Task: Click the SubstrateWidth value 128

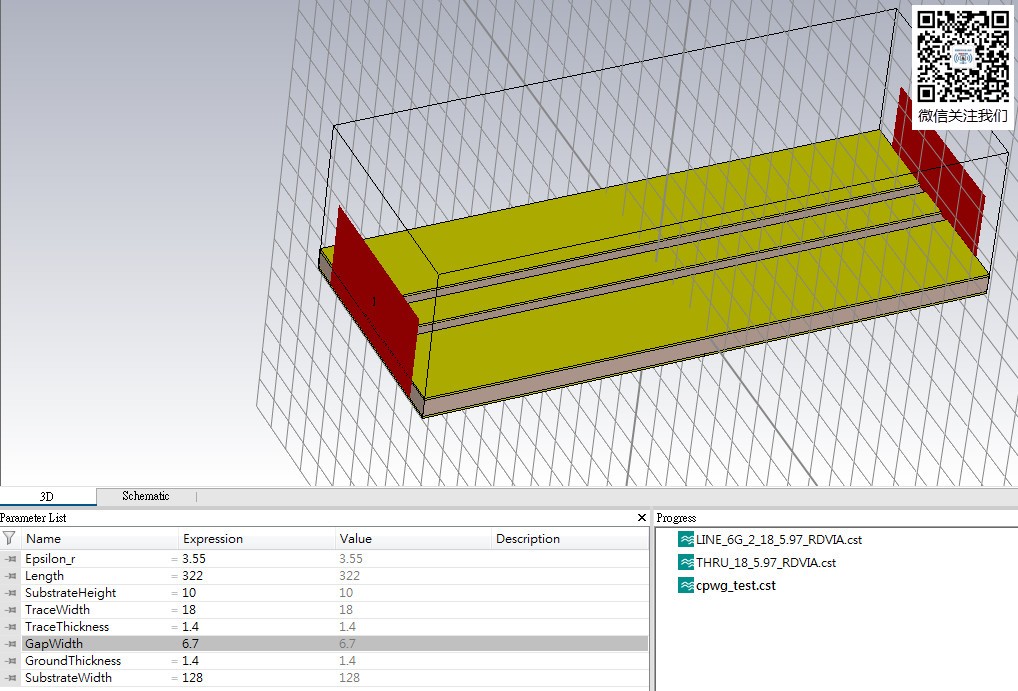Action: 349,677
